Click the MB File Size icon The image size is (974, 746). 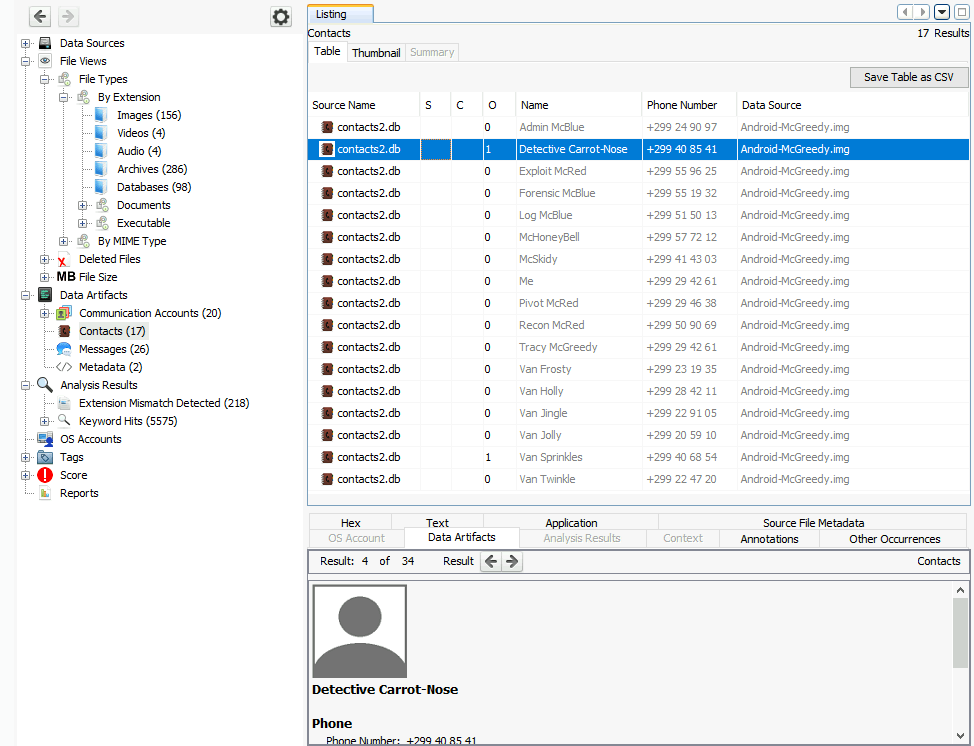[x=66, y=277]
